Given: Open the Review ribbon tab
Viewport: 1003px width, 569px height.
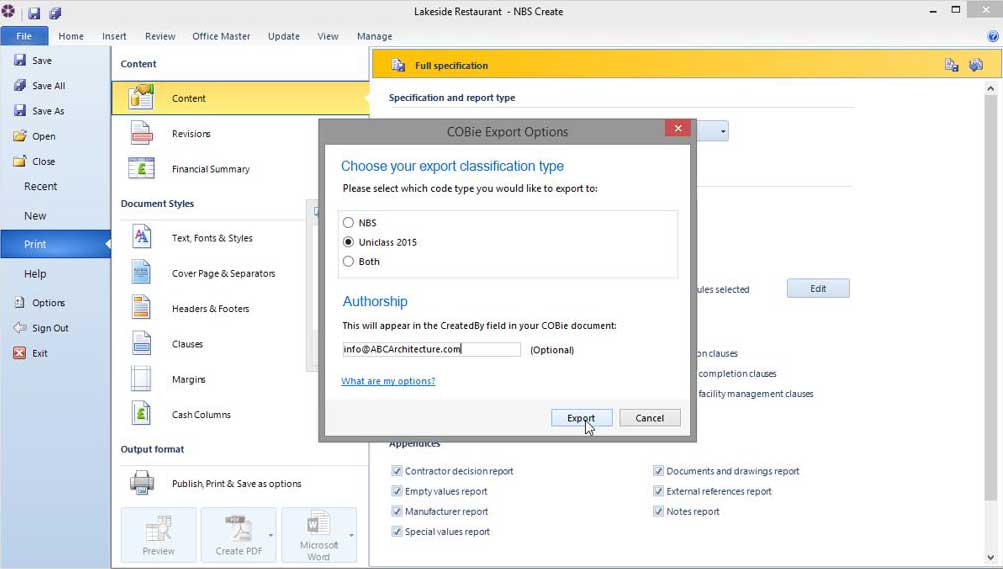Looking at the screenshot, I should [x=159, y=36].
